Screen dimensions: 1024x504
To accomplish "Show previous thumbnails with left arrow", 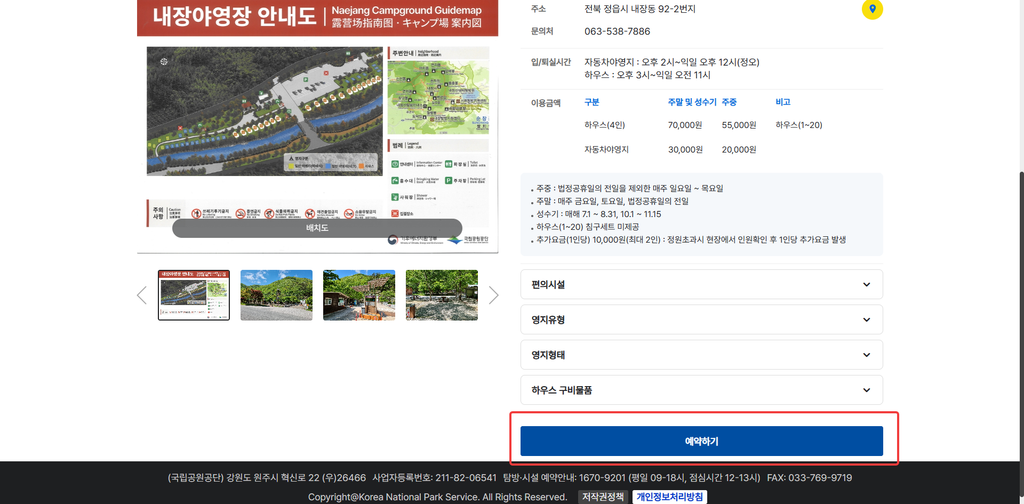I will [142, 295].
